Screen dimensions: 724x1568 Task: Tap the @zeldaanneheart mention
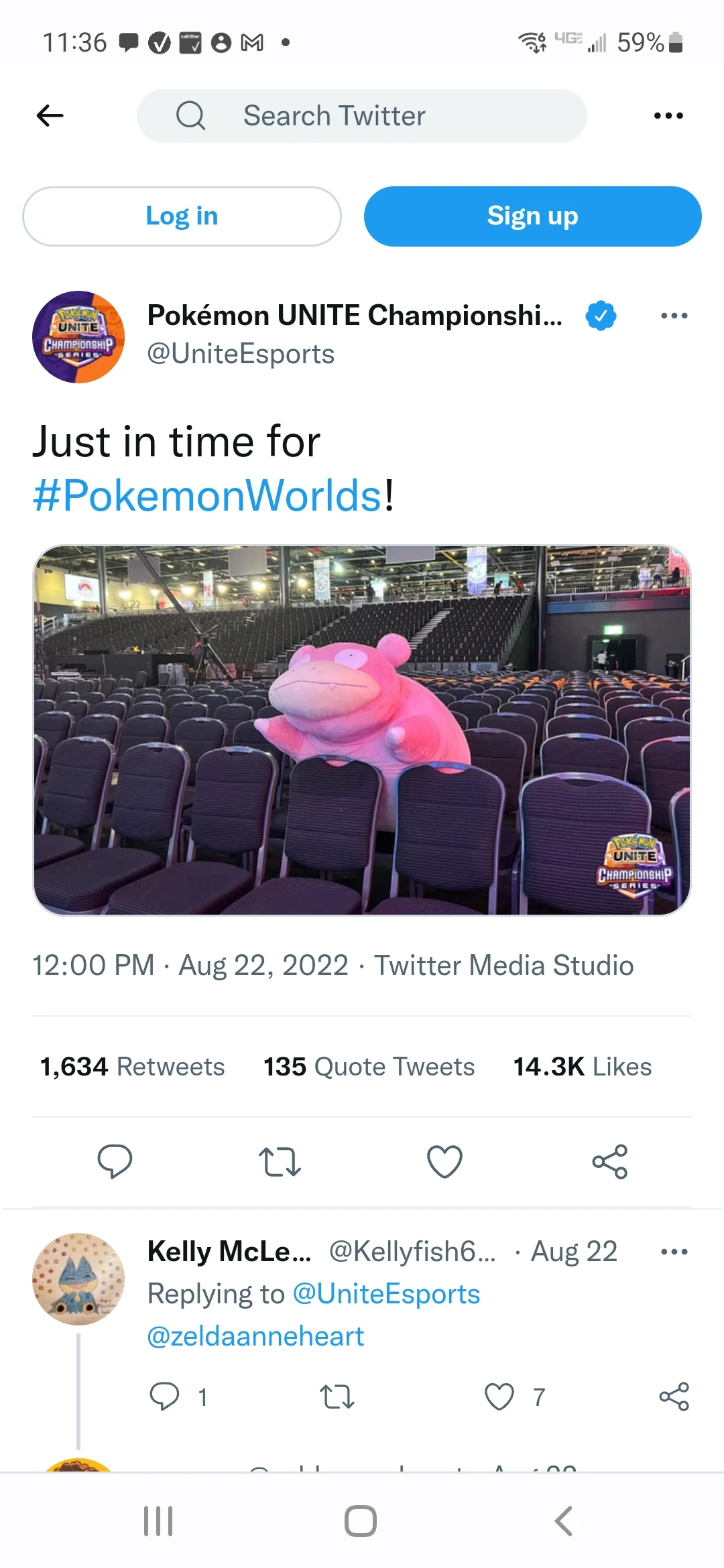click(255, 1335)
